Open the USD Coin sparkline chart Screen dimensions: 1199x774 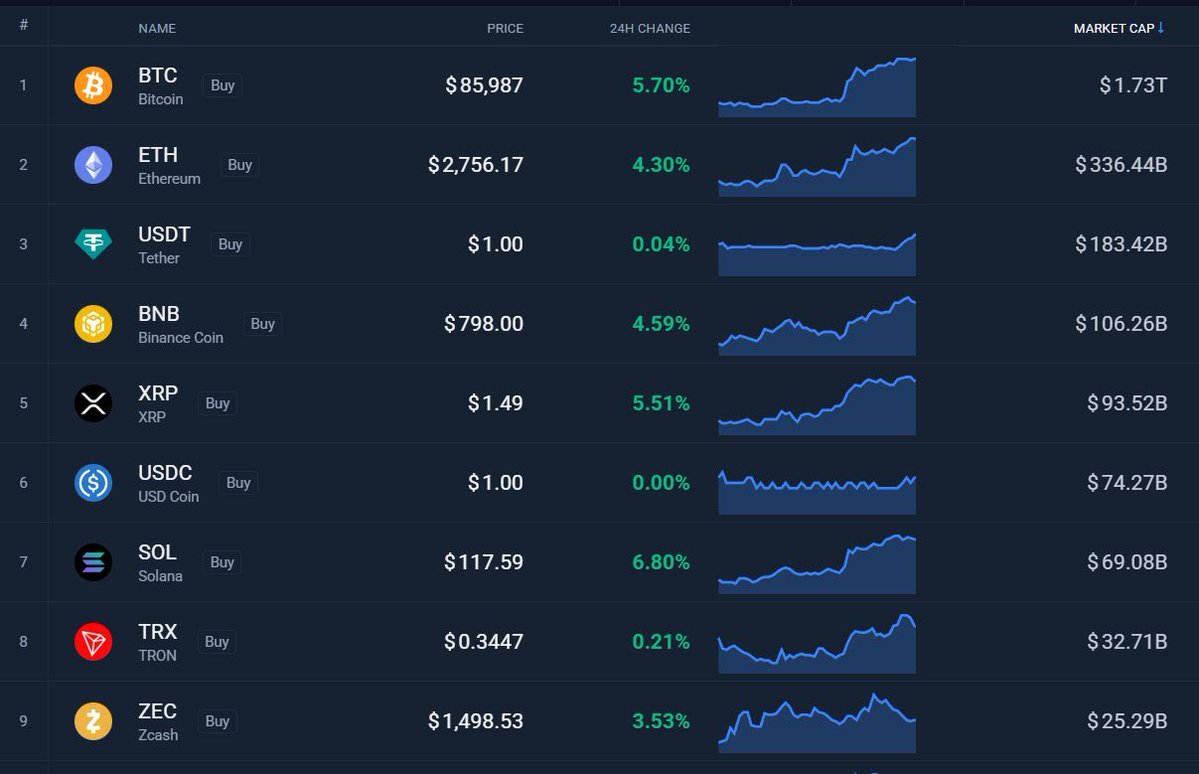coord(817,492)
